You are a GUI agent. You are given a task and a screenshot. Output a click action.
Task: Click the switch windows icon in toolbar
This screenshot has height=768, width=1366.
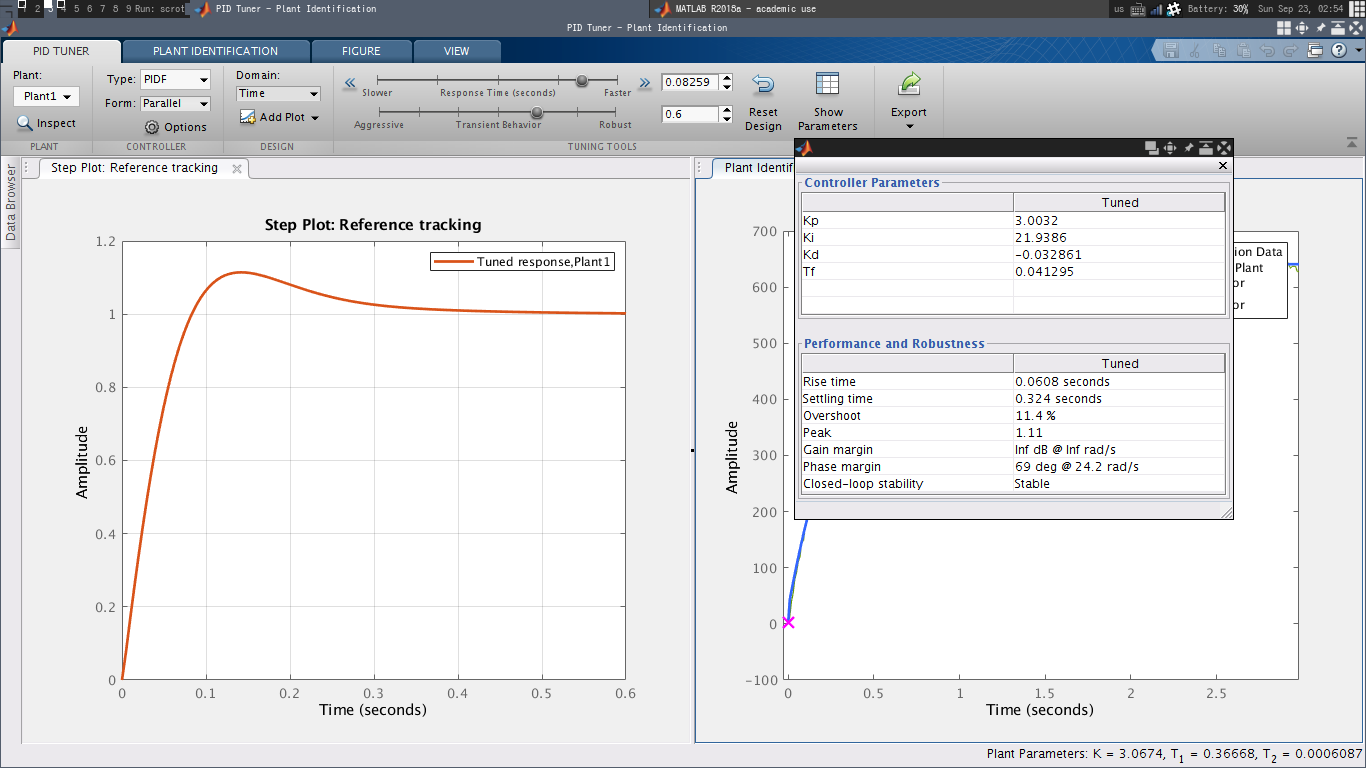coord(1316,50)
